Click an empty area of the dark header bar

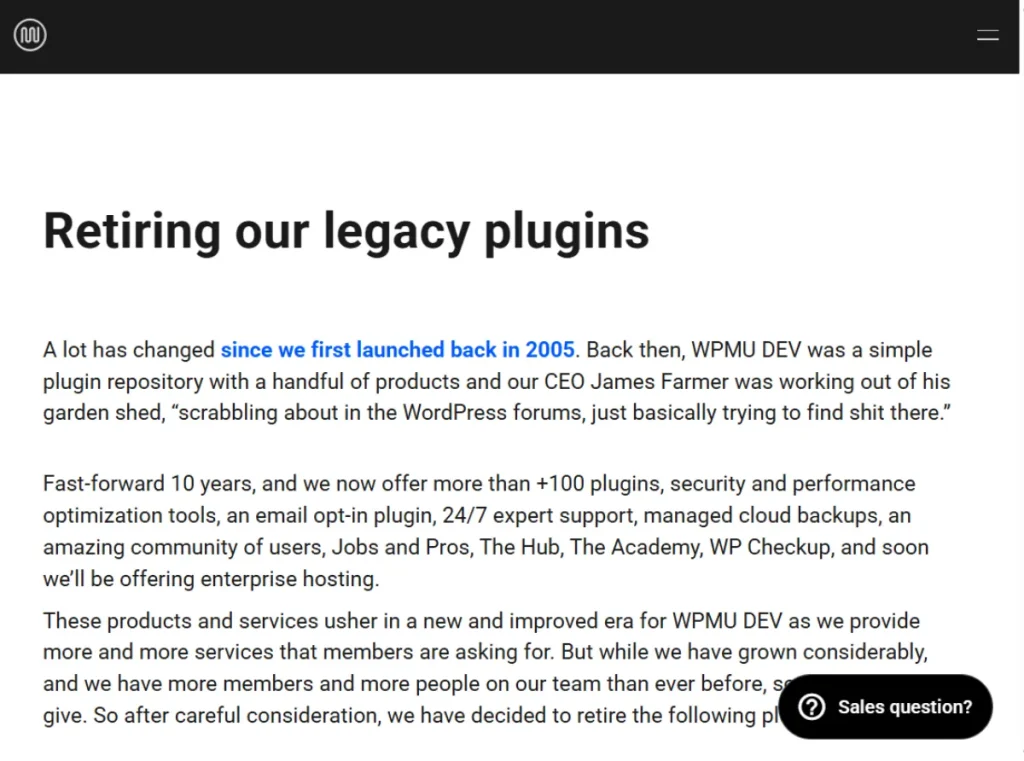(x=500, y=36)
